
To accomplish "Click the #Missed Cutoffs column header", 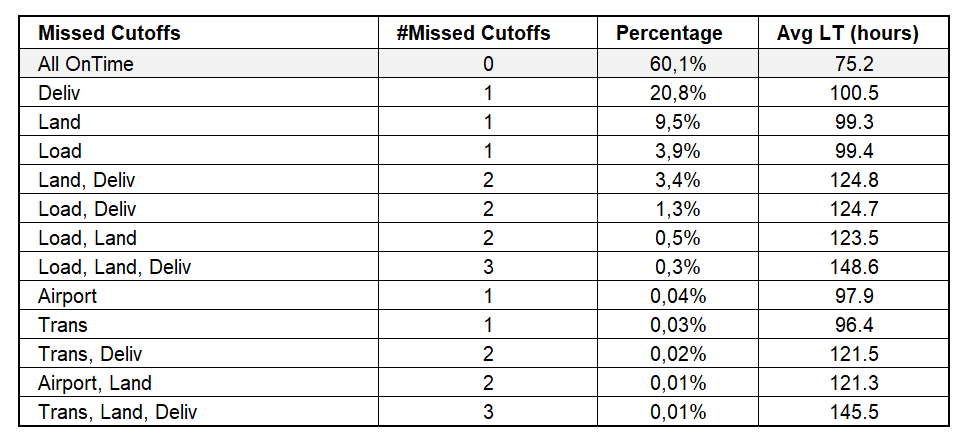I will 473,33.
